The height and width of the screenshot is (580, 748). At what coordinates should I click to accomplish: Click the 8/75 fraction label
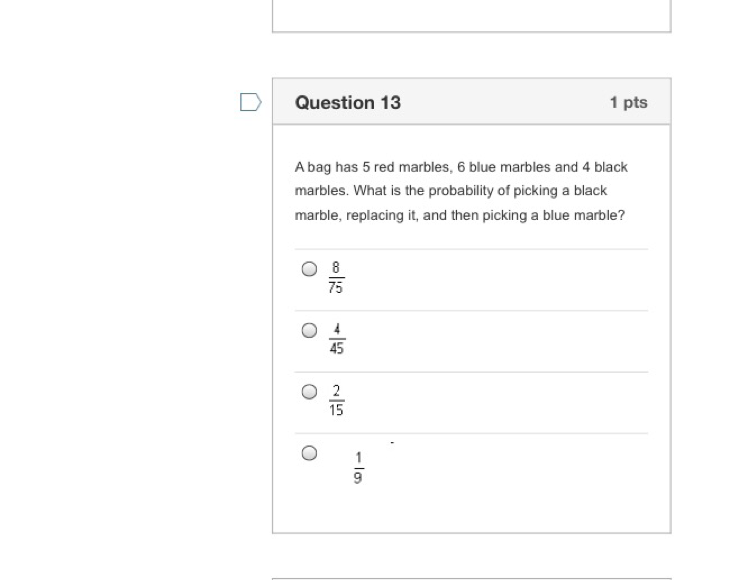click(x=337, y=278)
